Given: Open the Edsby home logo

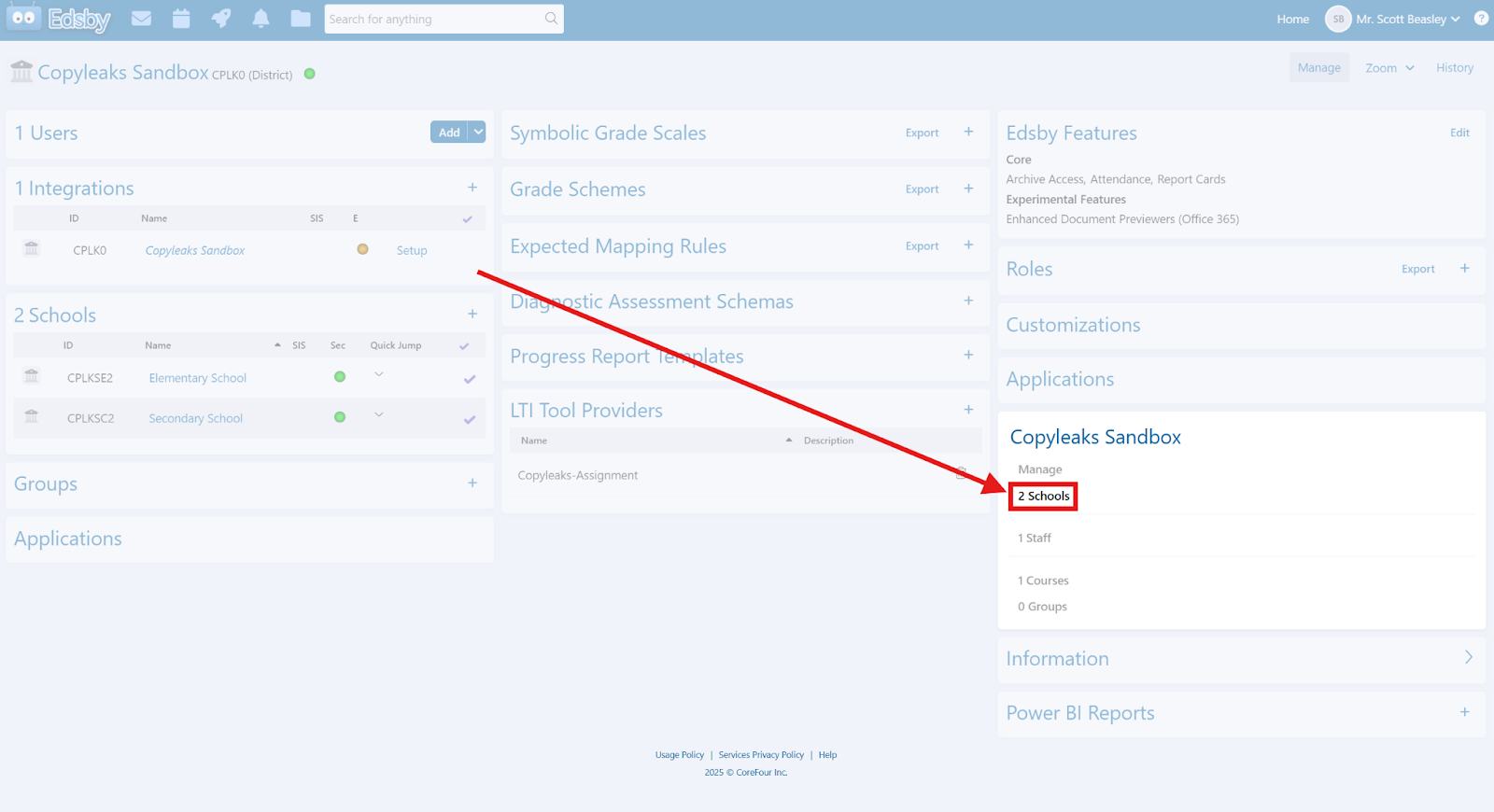Looking at the screenshot, I should click(58, 19).
